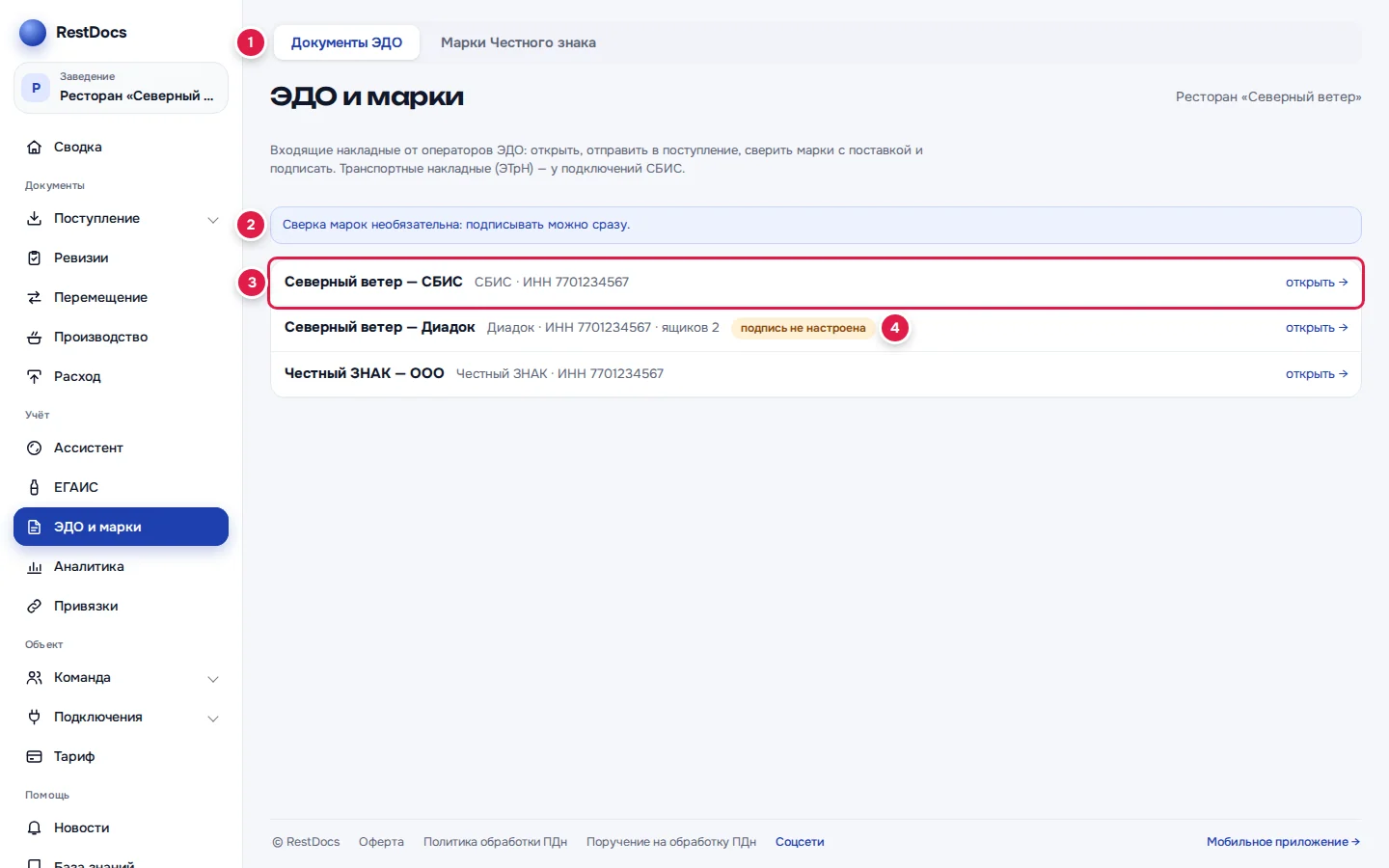The height and width of the screenshot is (868, 1389).
Task: Click the pot icon beside Производство
Action: coord(35,338)
